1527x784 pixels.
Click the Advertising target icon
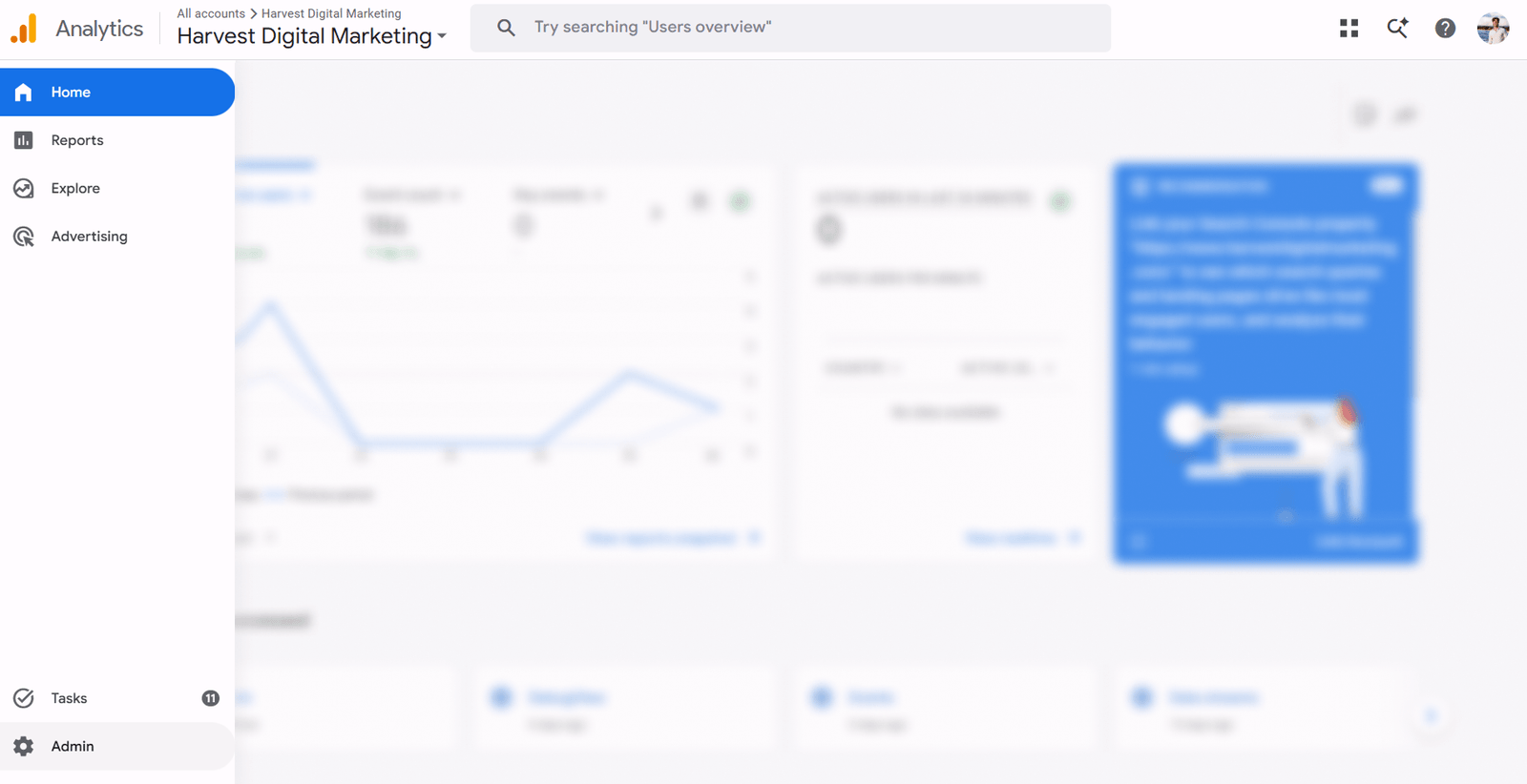(x=24, y=237)
